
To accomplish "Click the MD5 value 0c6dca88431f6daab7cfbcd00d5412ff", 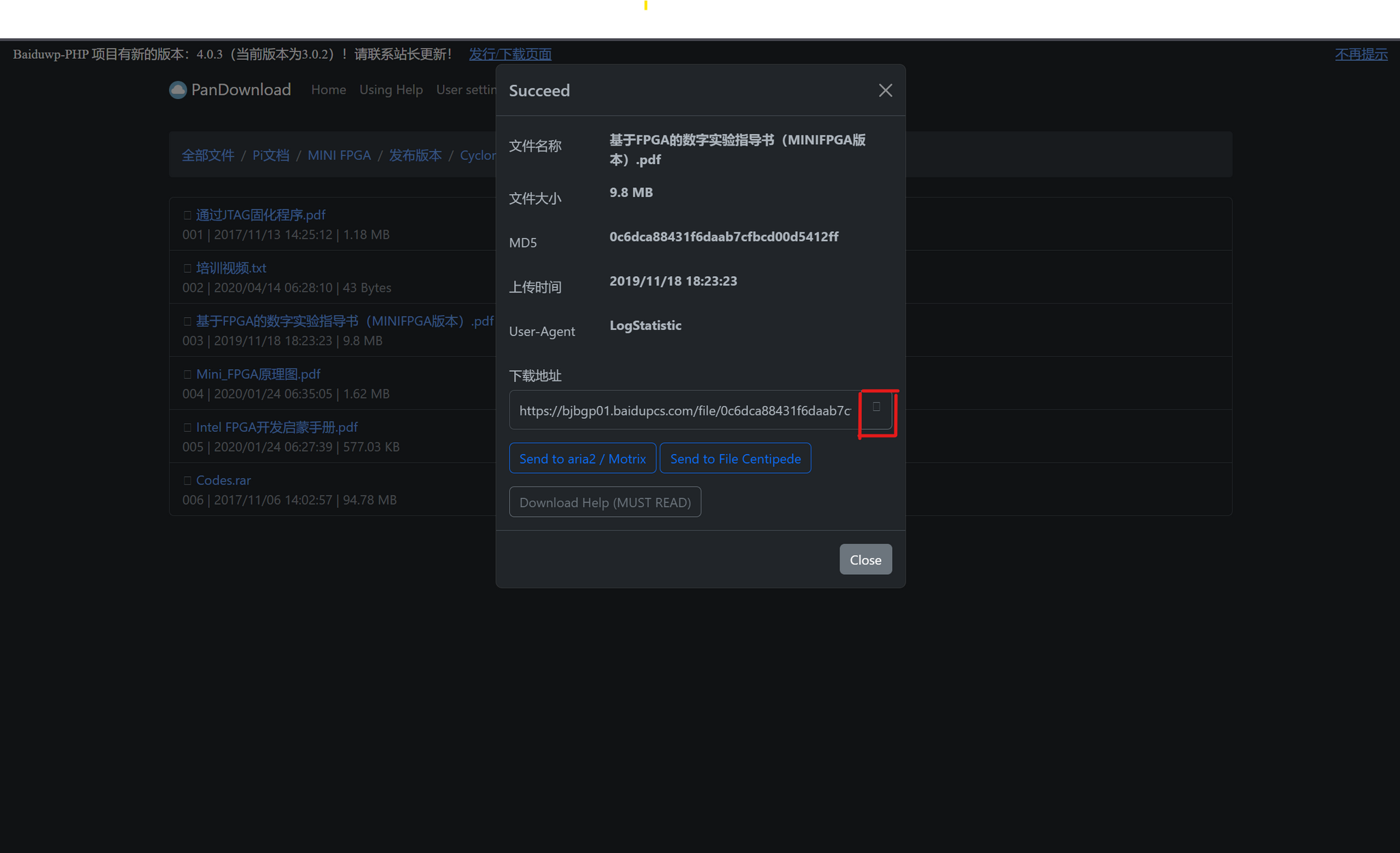I will (x=724, y=236).
